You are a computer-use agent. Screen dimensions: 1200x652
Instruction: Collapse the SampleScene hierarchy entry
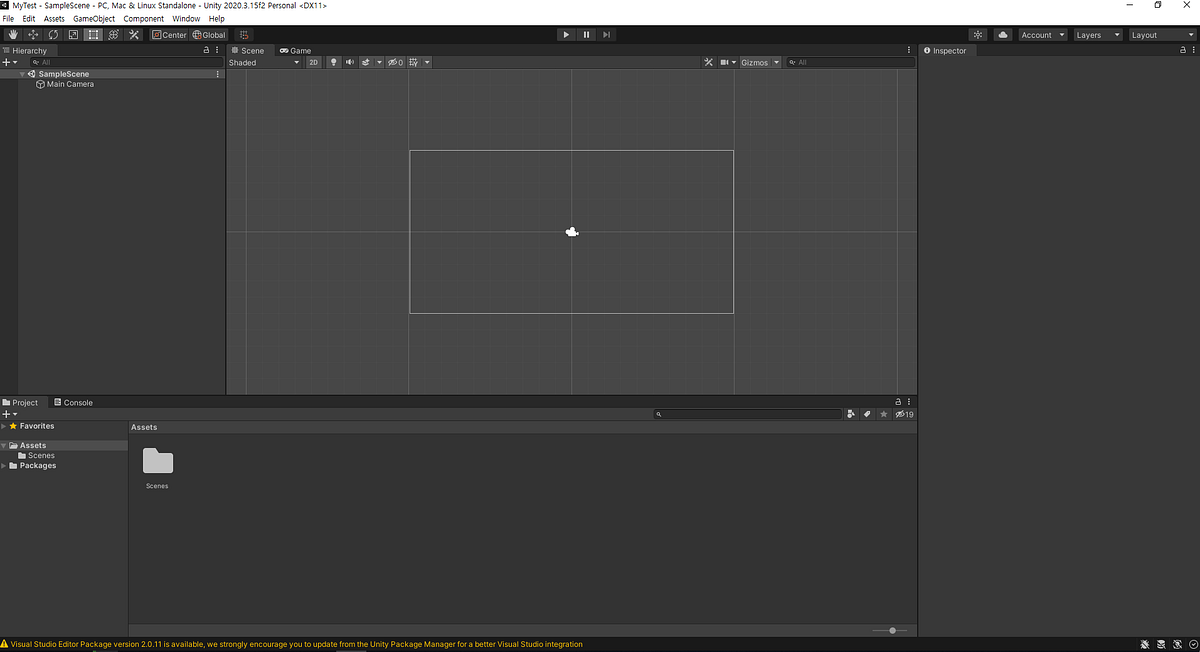coord(22,73)
